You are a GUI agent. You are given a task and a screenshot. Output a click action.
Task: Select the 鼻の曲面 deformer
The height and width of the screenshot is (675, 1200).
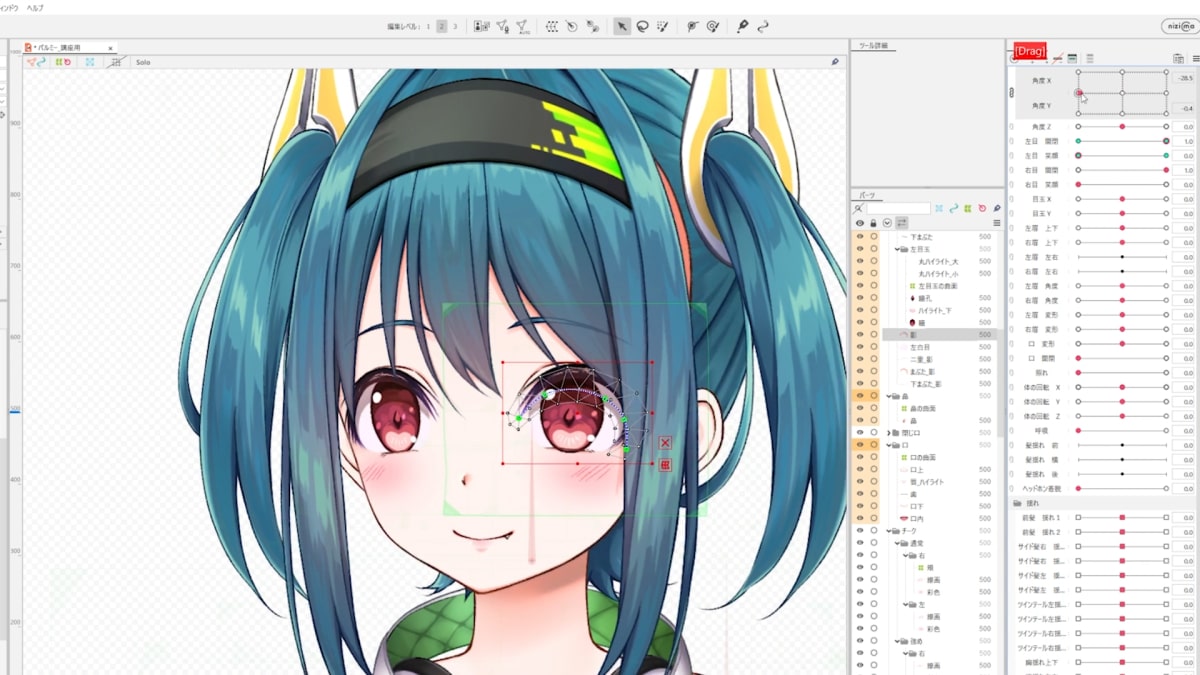(x=924, y=408)
